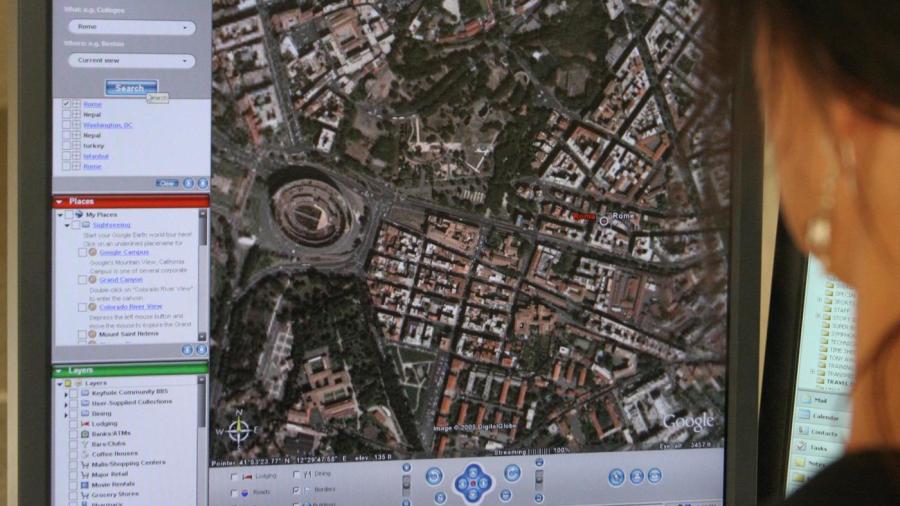Open the 'Rome' search term dropdown
This screenshot has width=900, height=506.
(131, 27)
